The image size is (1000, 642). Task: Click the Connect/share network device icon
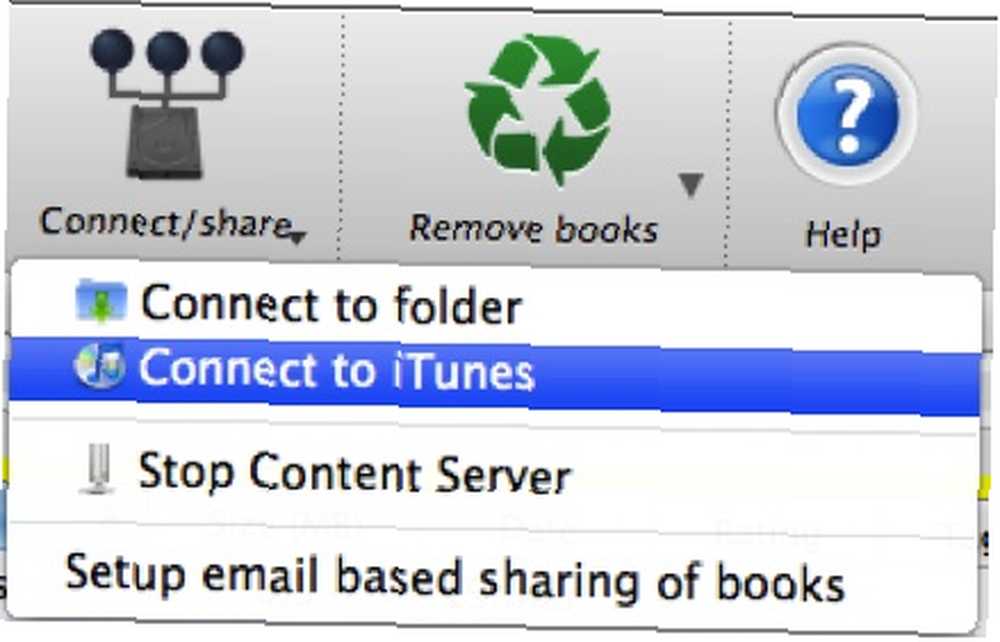pos(167,103)
